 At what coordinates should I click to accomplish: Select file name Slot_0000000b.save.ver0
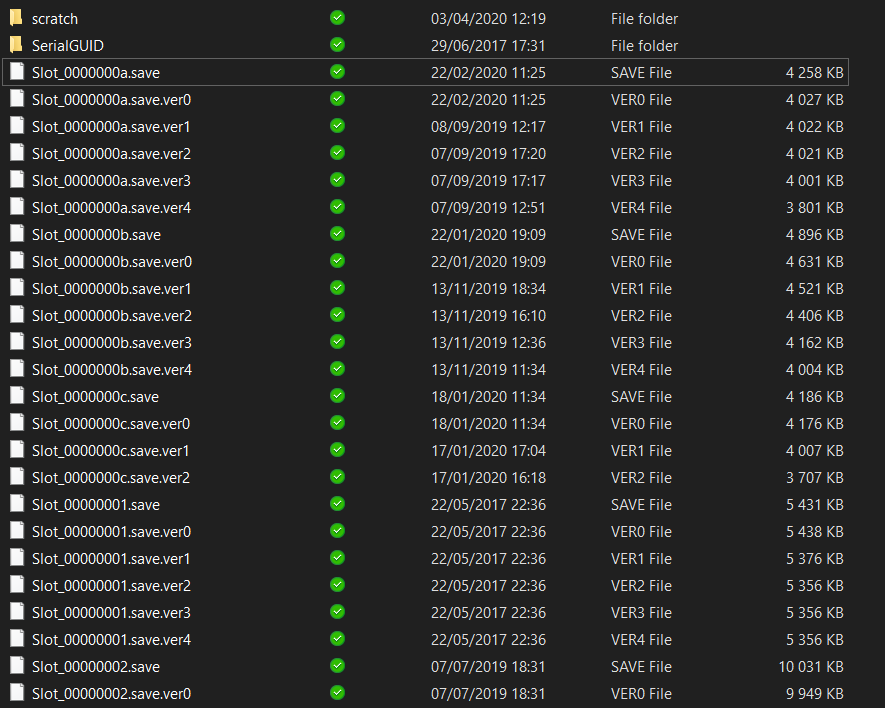coord(112,262)
